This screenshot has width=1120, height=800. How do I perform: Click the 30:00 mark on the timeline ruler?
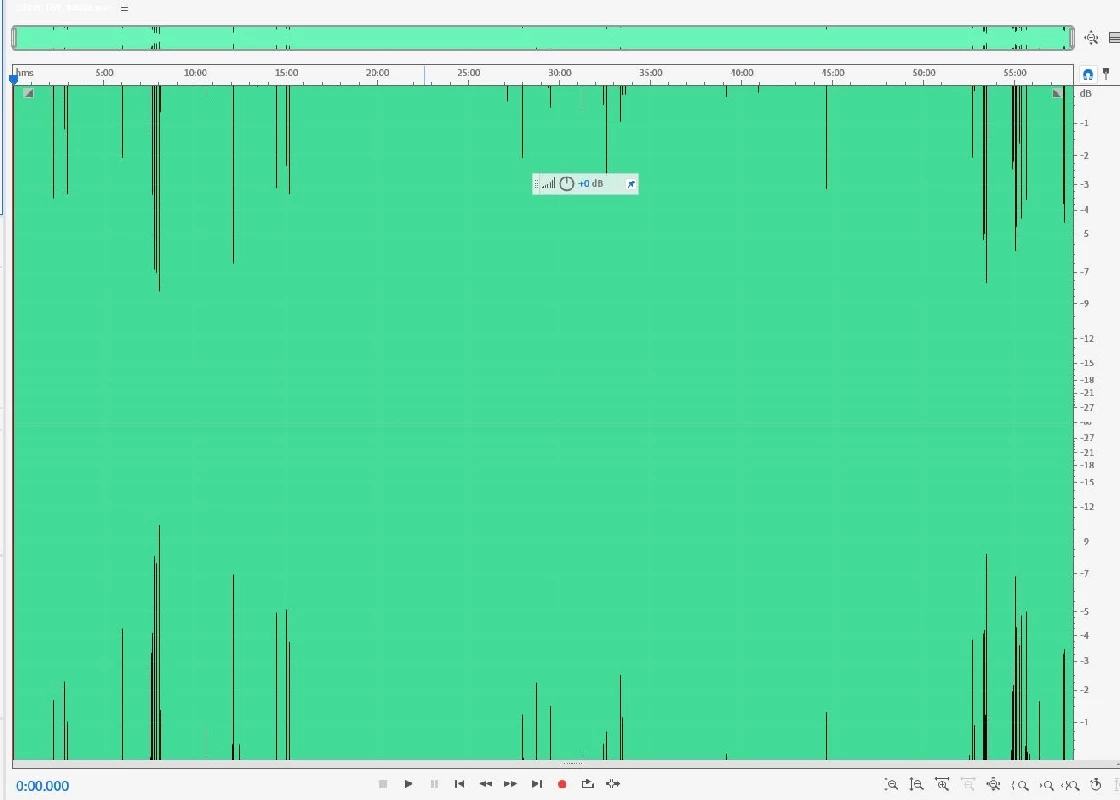coord(559,73)
